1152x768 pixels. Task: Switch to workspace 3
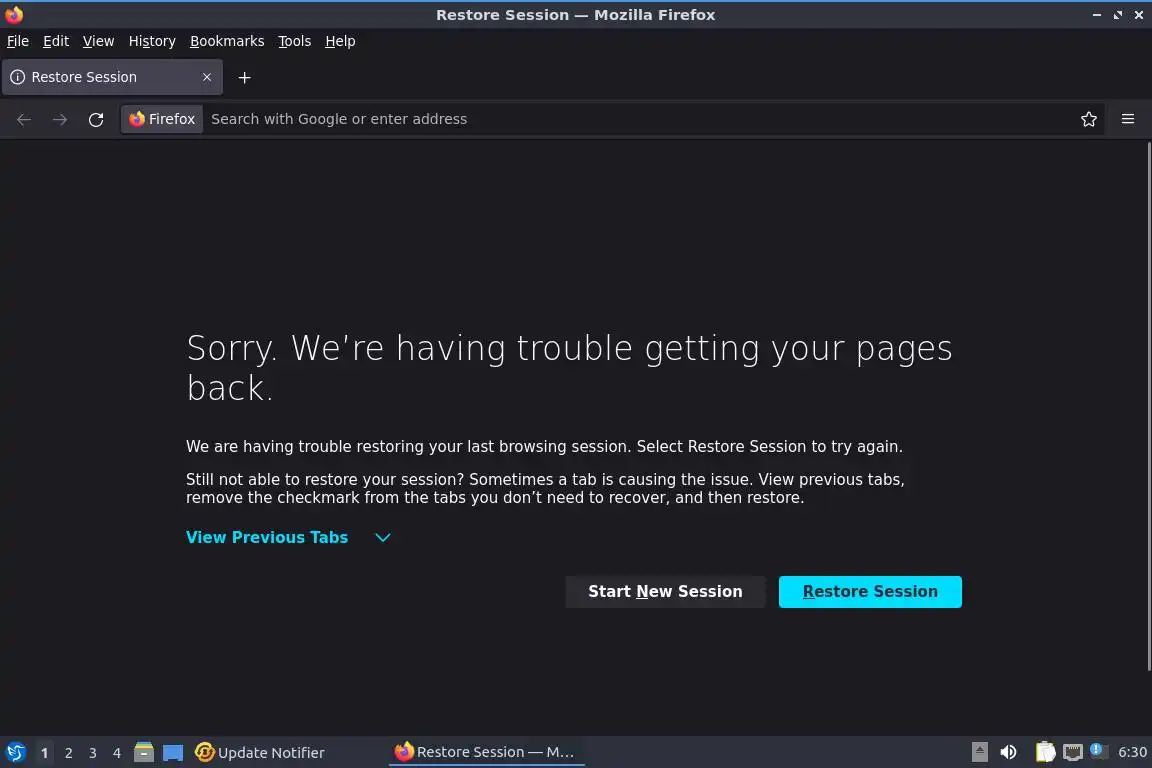pos(93,753)
